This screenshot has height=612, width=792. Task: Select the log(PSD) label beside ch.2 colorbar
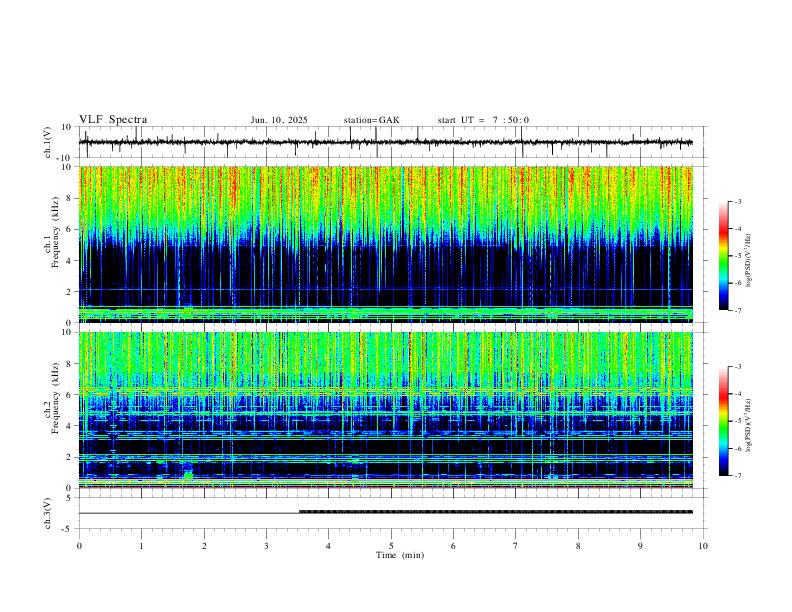click(x=749, y=425)
